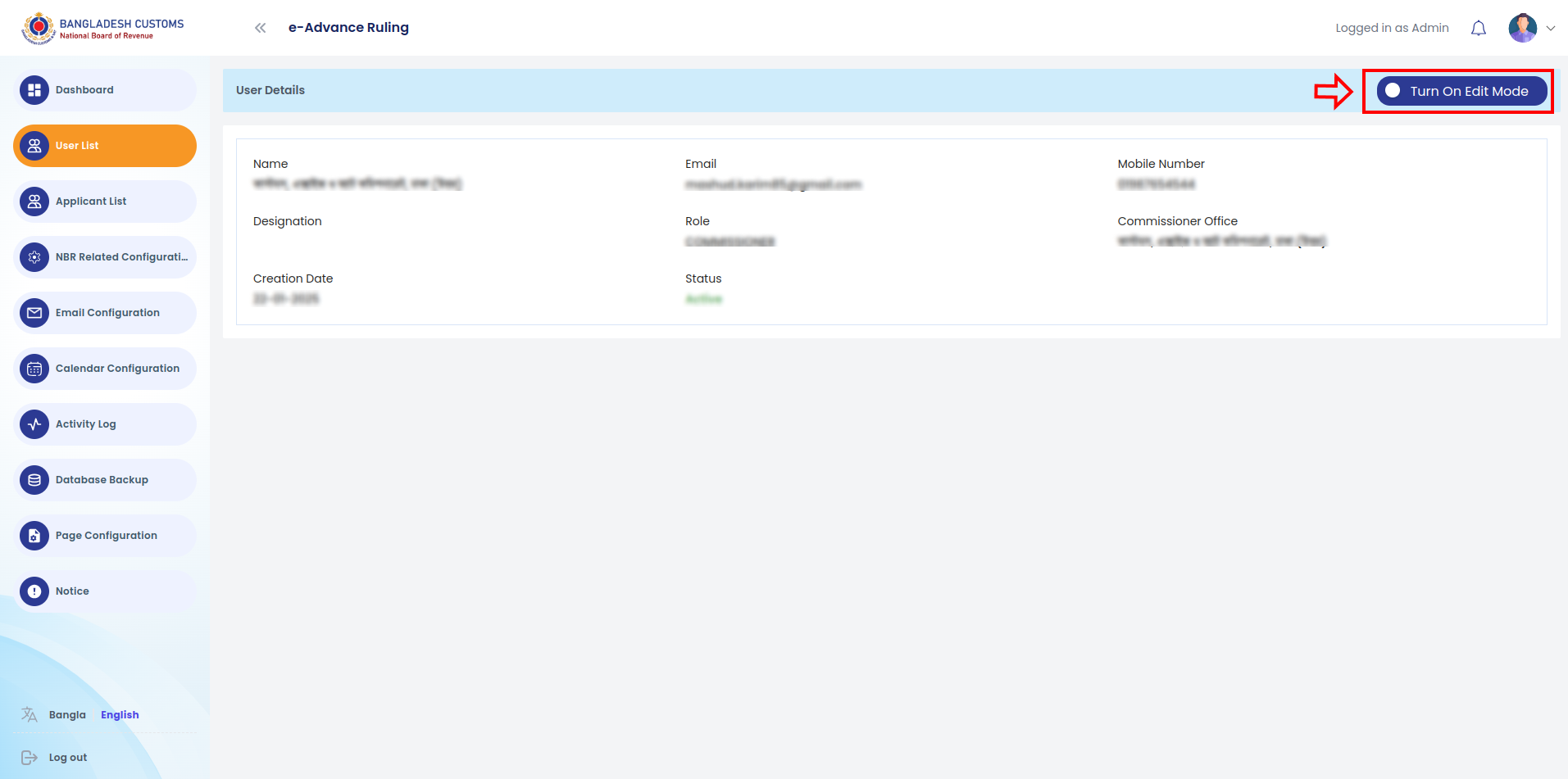Screen dimensions: 1568x779
Task: Click the Page Configuration document icon
Action: point(34,536)
